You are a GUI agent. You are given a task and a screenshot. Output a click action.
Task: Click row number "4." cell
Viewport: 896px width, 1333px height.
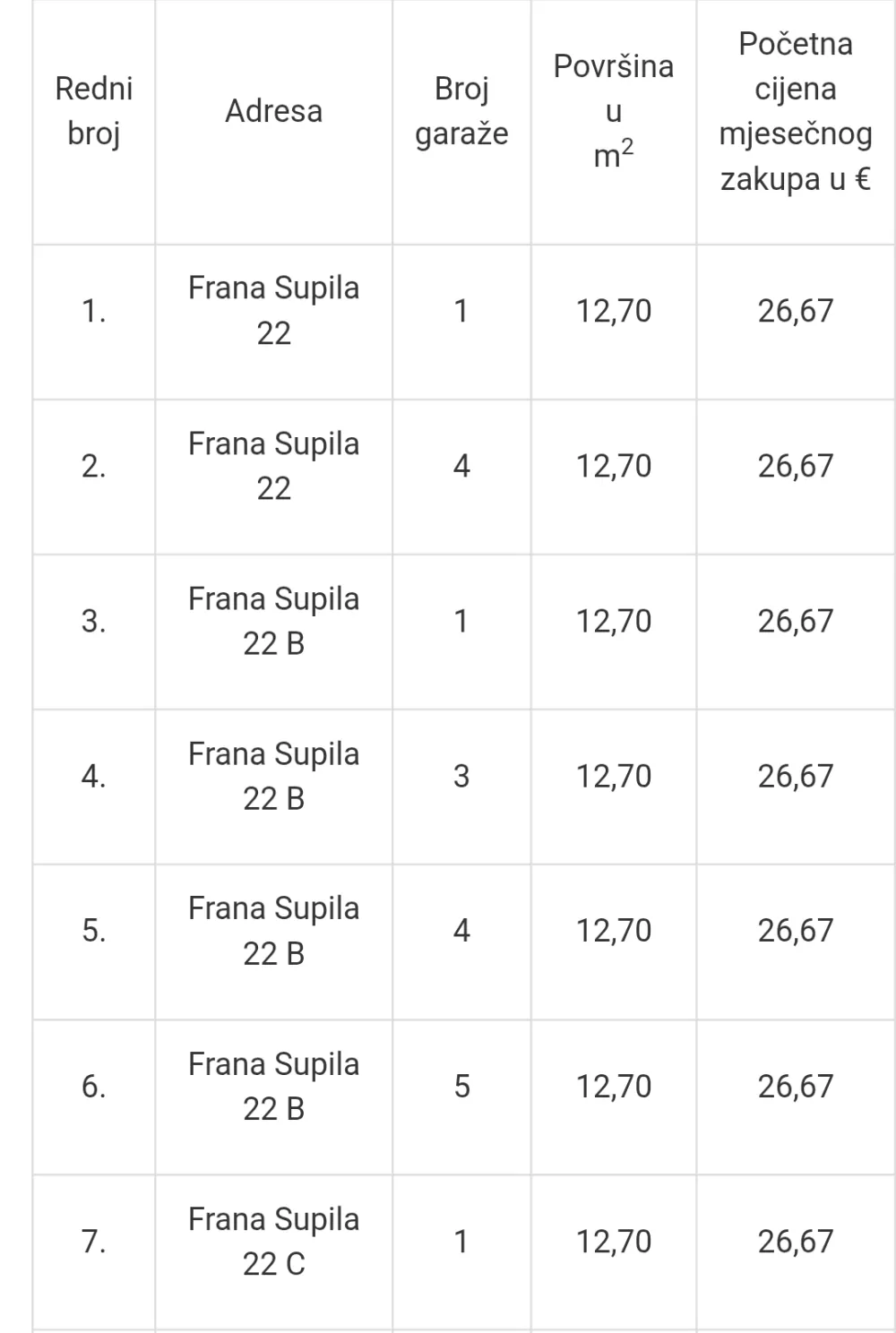94,776
